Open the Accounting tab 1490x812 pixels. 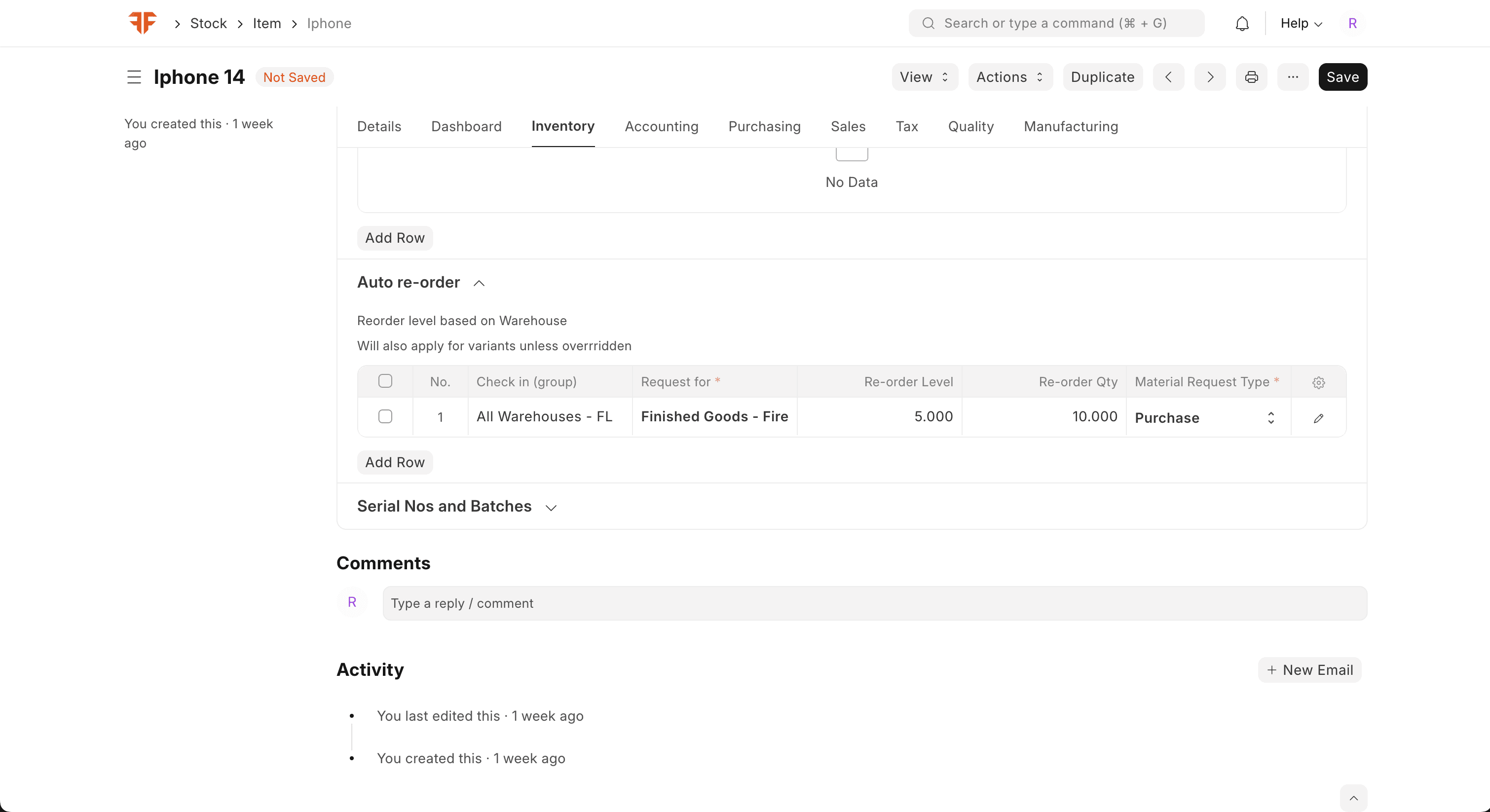pos(662,127)
